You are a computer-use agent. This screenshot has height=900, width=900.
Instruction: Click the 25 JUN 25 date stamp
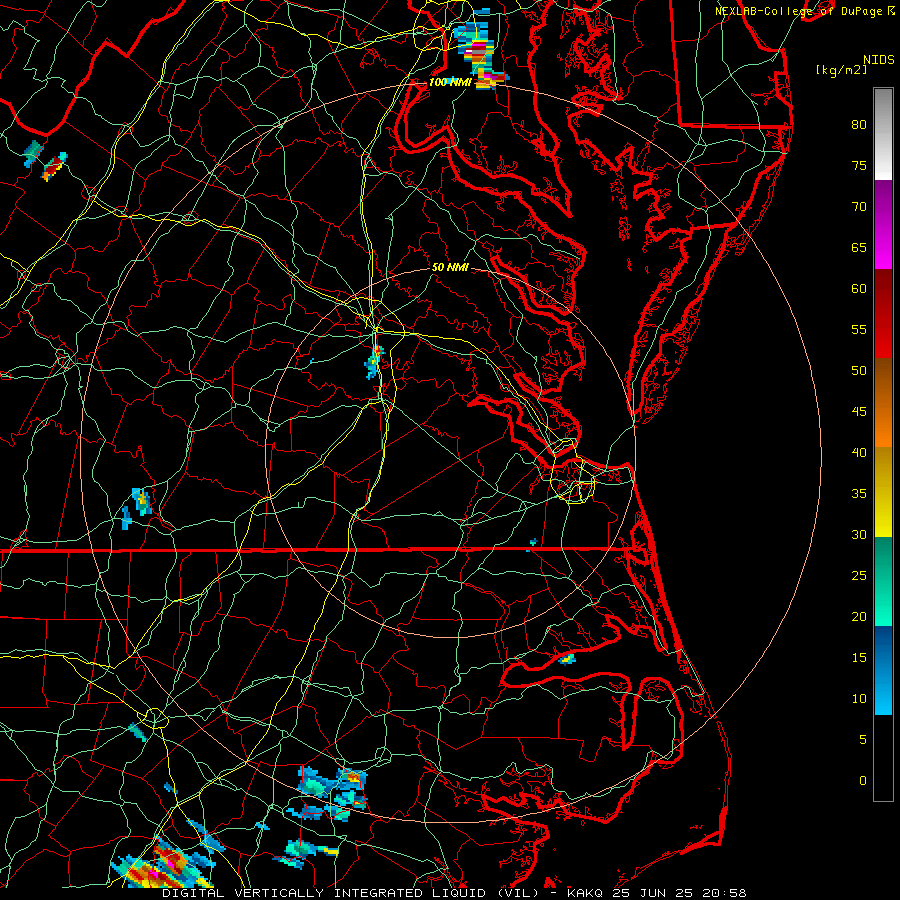tap(654, 893)
